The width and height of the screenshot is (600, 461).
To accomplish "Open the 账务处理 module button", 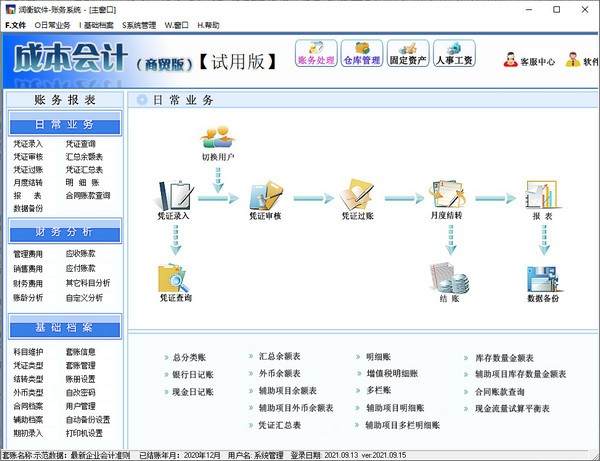I will (316, 53).
